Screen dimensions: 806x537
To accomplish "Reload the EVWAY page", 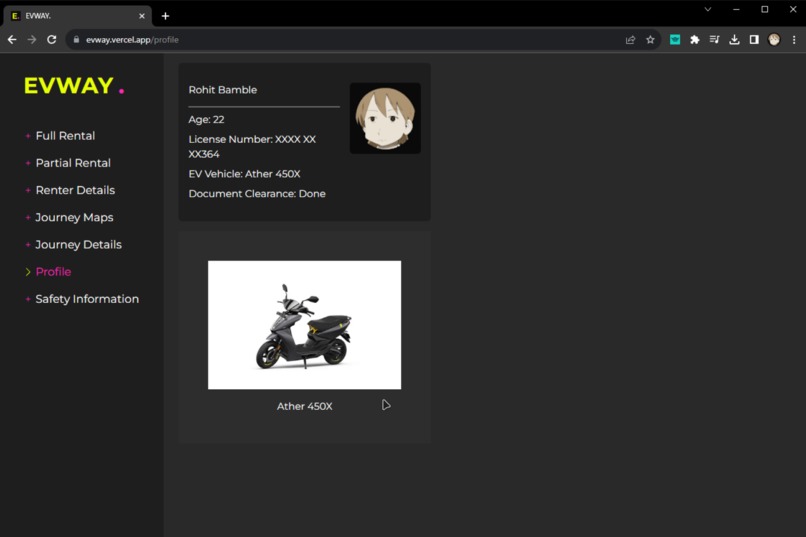I will click(x=51, y=40).
